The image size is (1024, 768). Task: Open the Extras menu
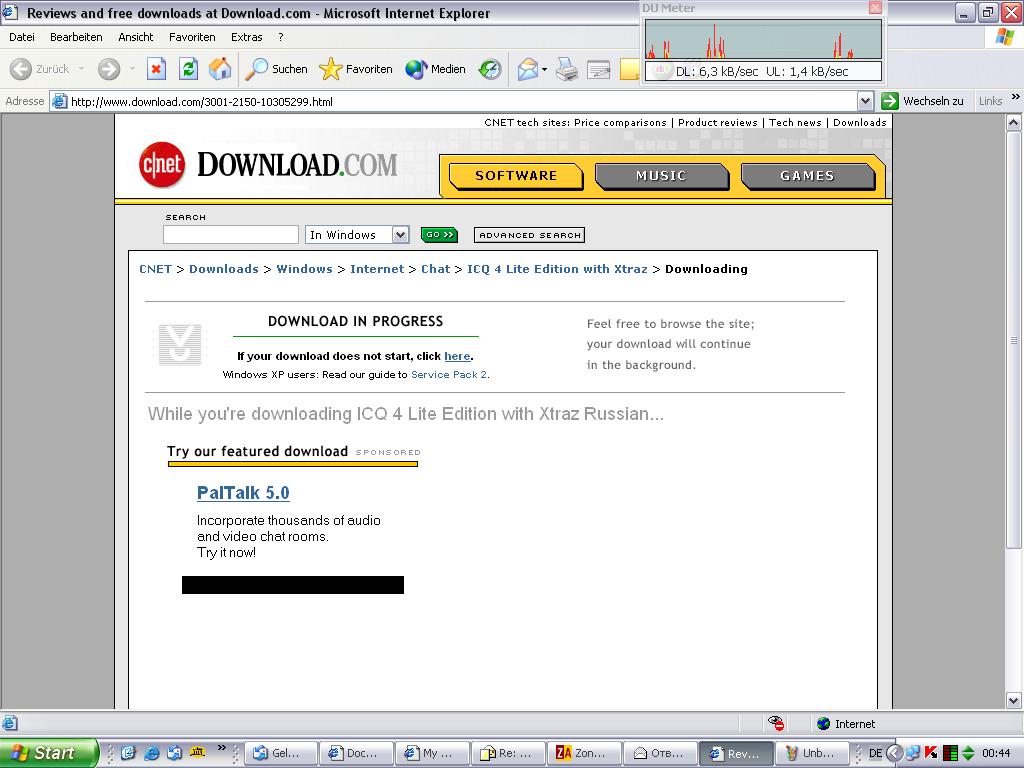point(247,37)
